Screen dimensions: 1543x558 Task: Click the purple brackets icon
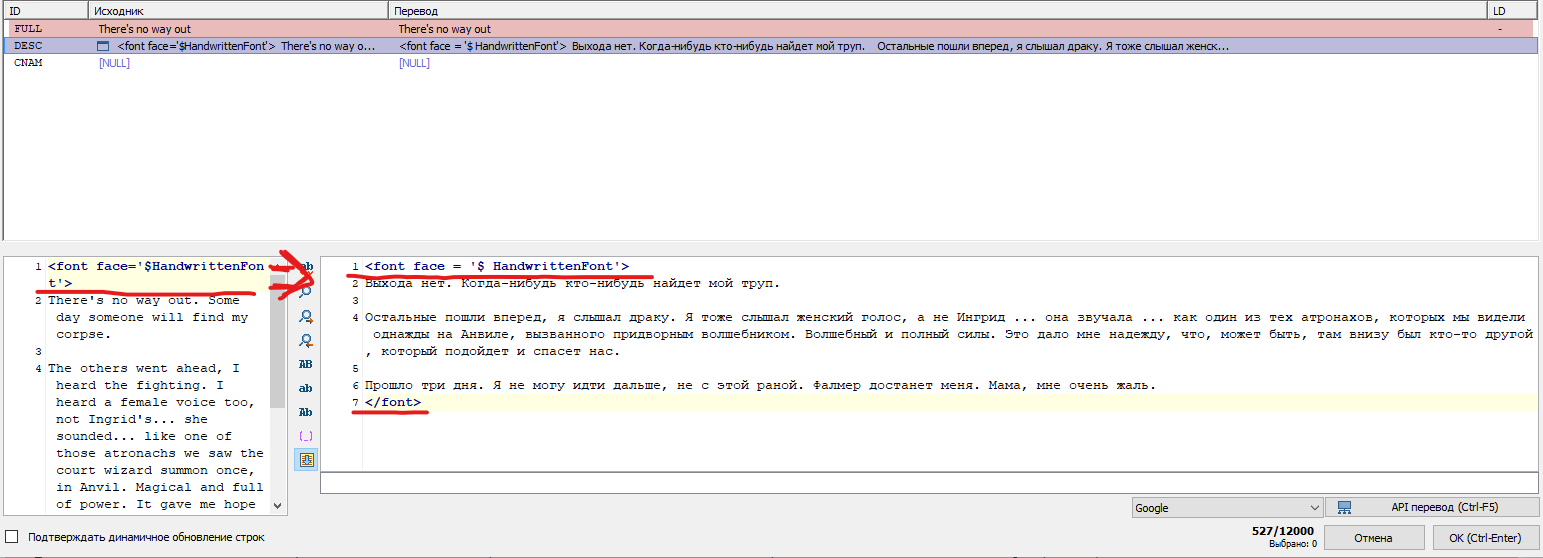pyautogui.click(x=306, y=436)
